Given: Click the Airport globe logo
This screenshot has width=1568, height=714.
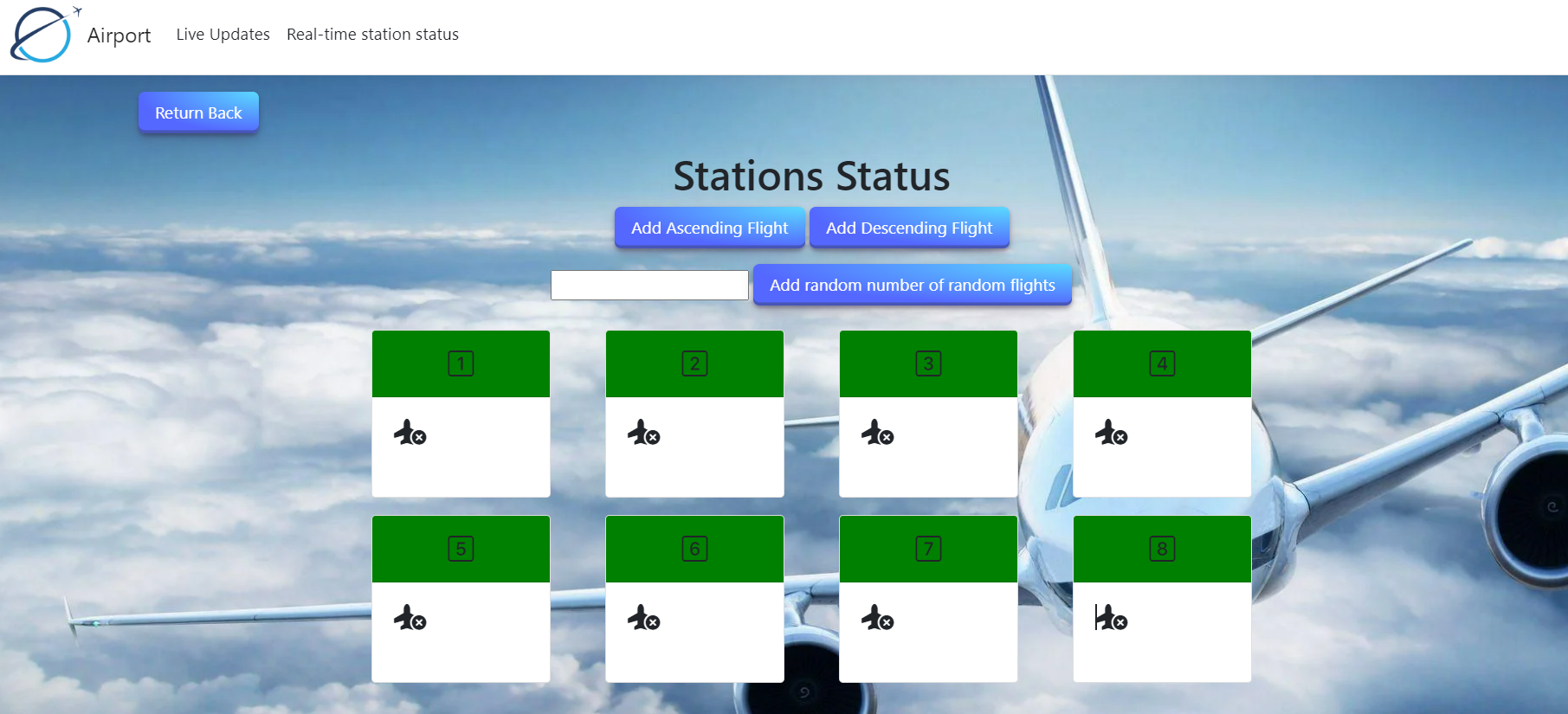Looking at the screenshot, I should pos(46,35).
